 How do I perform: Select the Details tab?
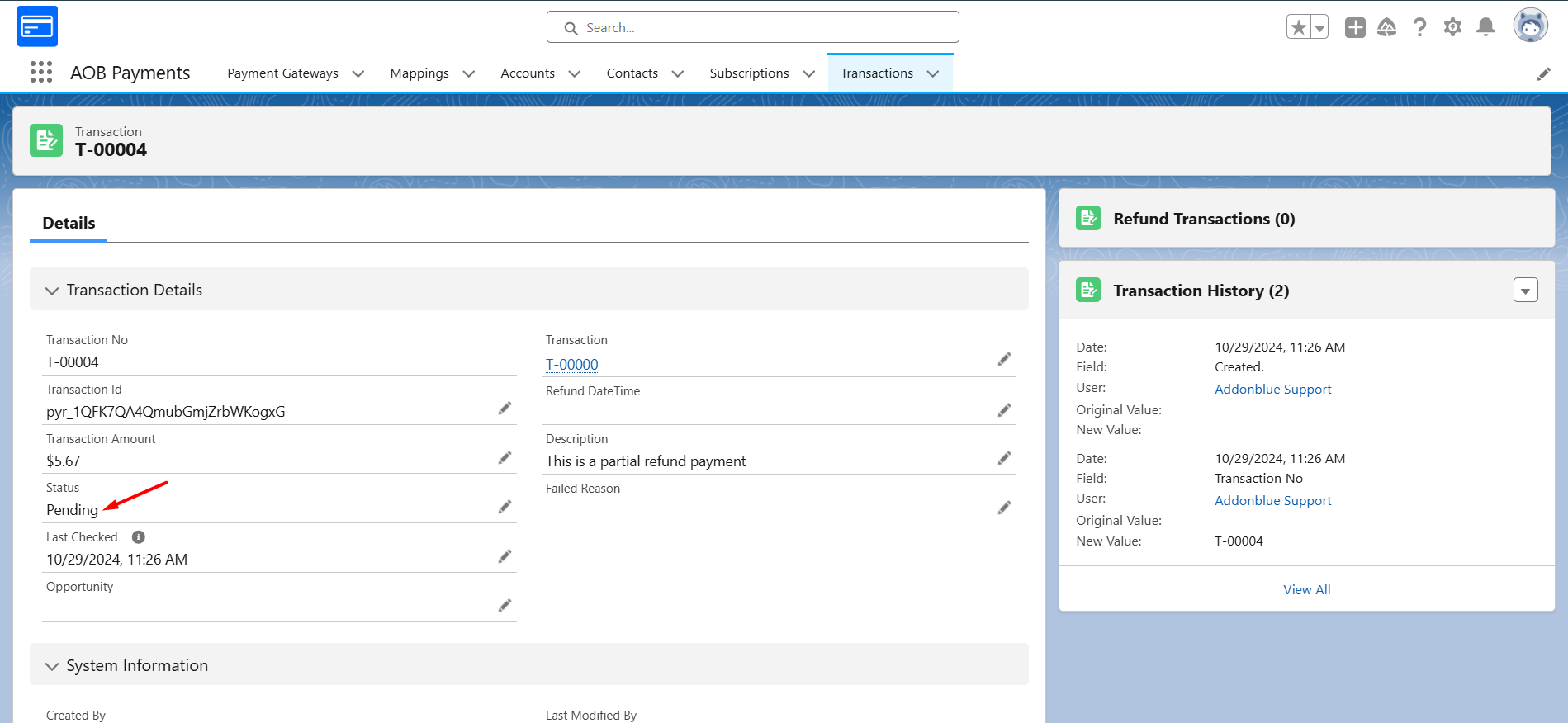click(x=69, y=223)
